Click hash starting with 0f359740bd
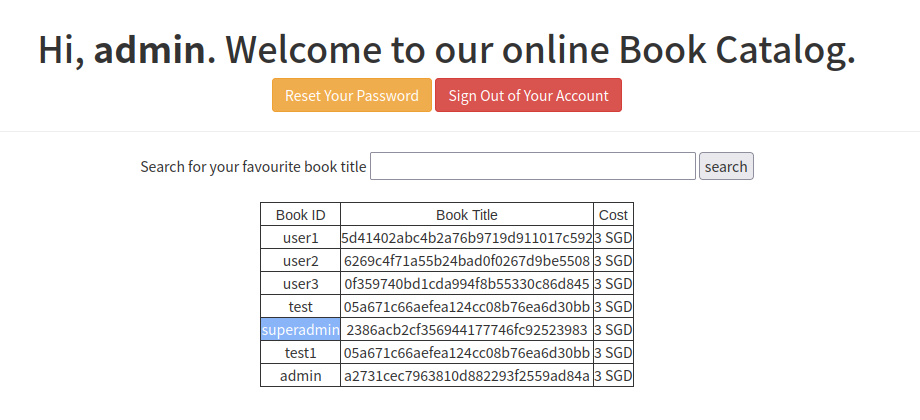This screenshot has width=920, height=420. [x=466, y=284]
